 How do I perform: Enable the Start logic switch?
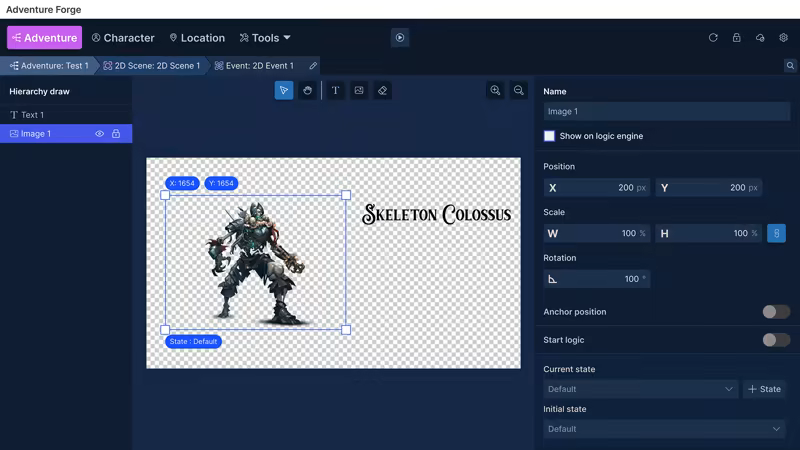775,340
